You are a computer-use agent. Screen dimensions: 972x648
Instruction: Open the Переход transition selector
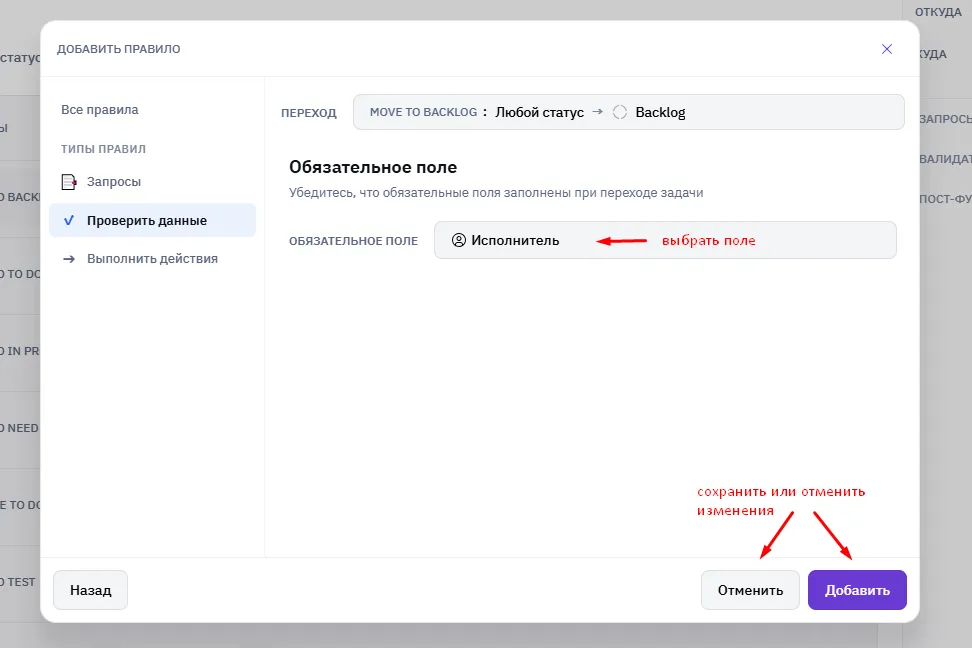(x=629, y=112)
